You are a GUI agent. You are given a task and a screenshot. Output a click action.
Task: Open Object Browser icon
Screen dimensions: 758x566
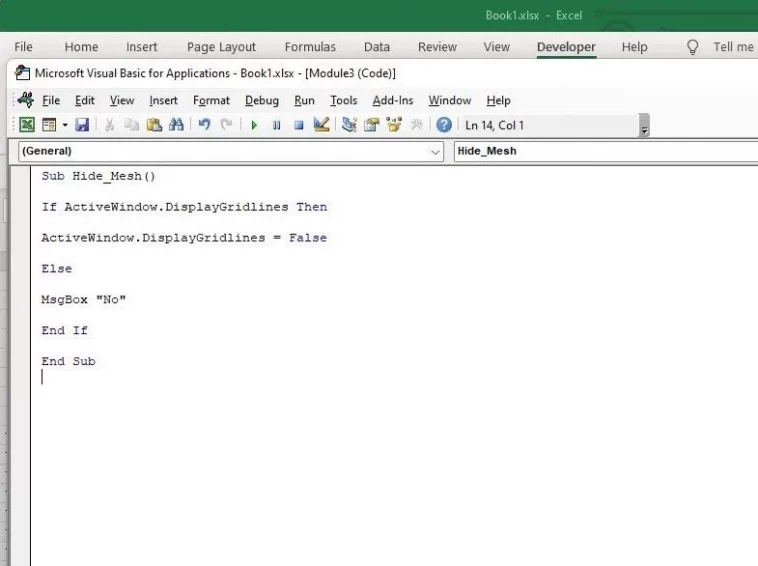394,125
